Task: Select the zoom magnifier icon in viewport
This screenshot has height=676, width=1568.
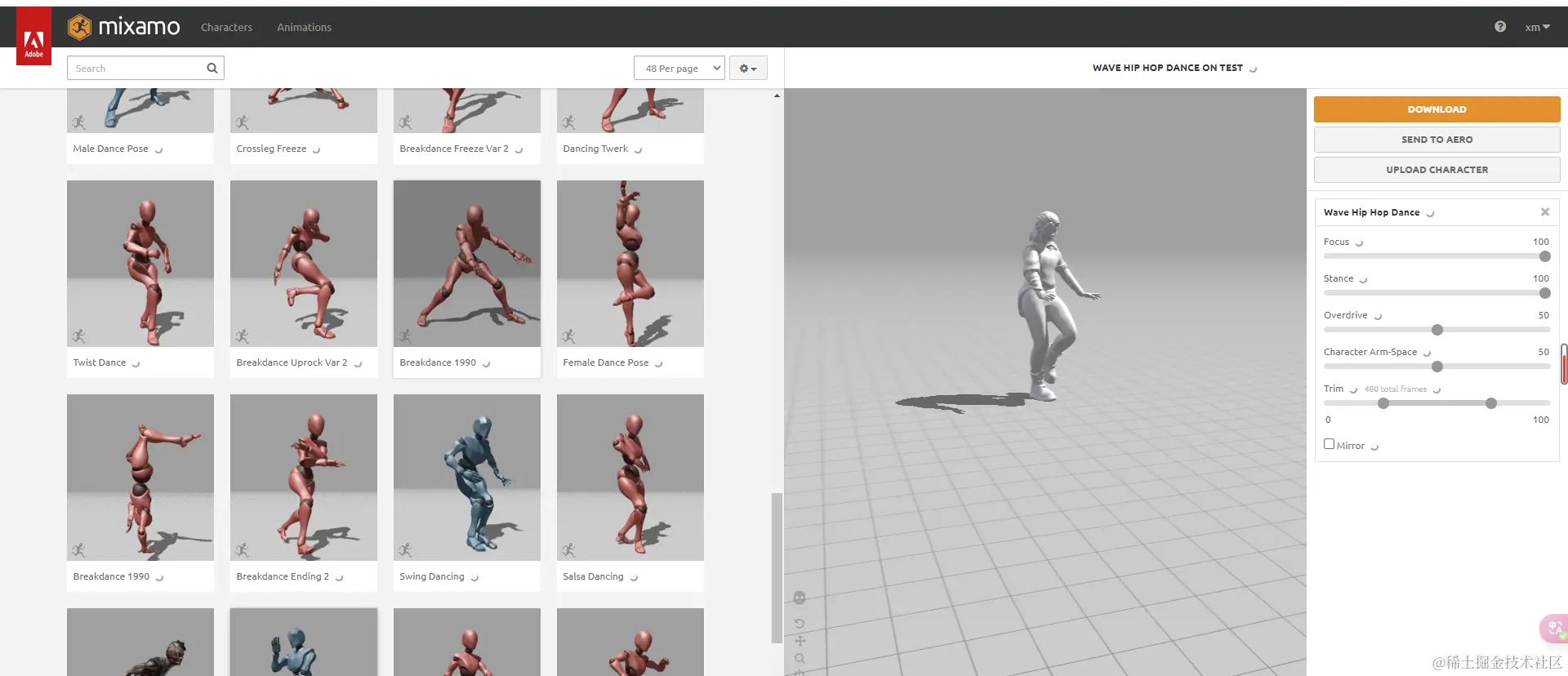Action: tap(800, 658)
